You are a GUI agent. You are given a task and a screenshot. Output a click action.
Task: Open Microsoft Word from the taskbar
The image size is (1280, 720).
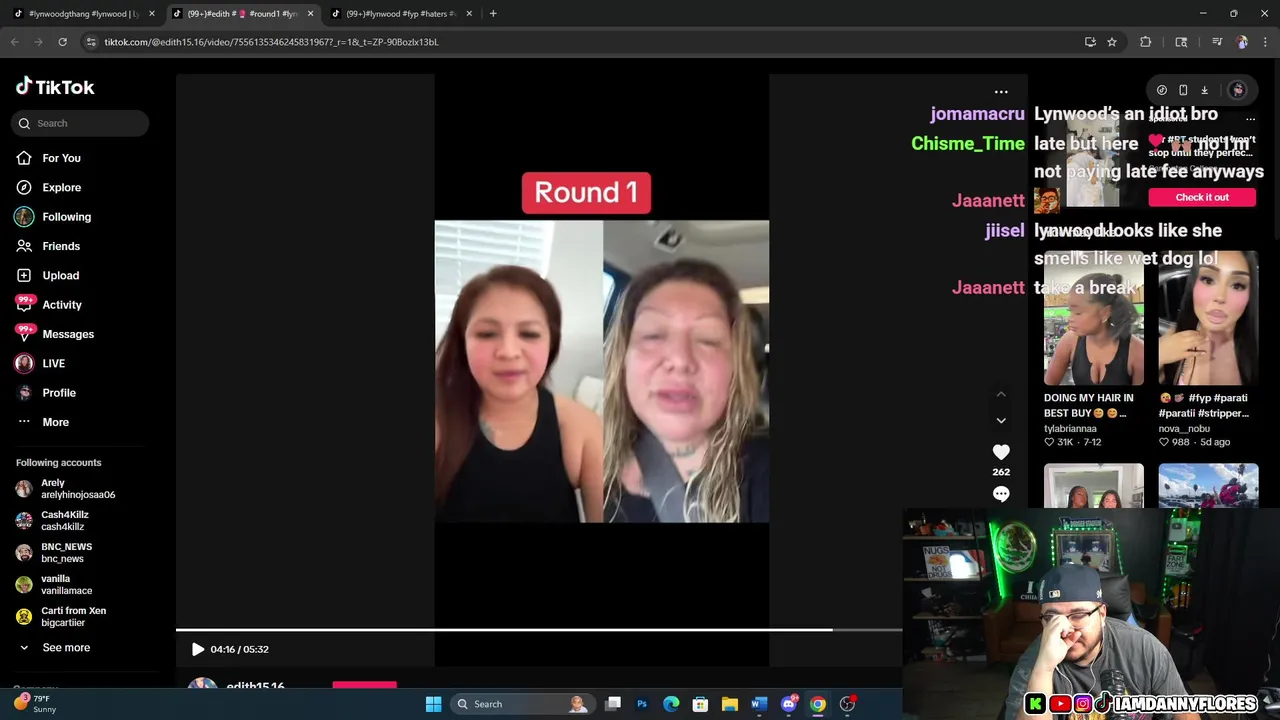759,704
